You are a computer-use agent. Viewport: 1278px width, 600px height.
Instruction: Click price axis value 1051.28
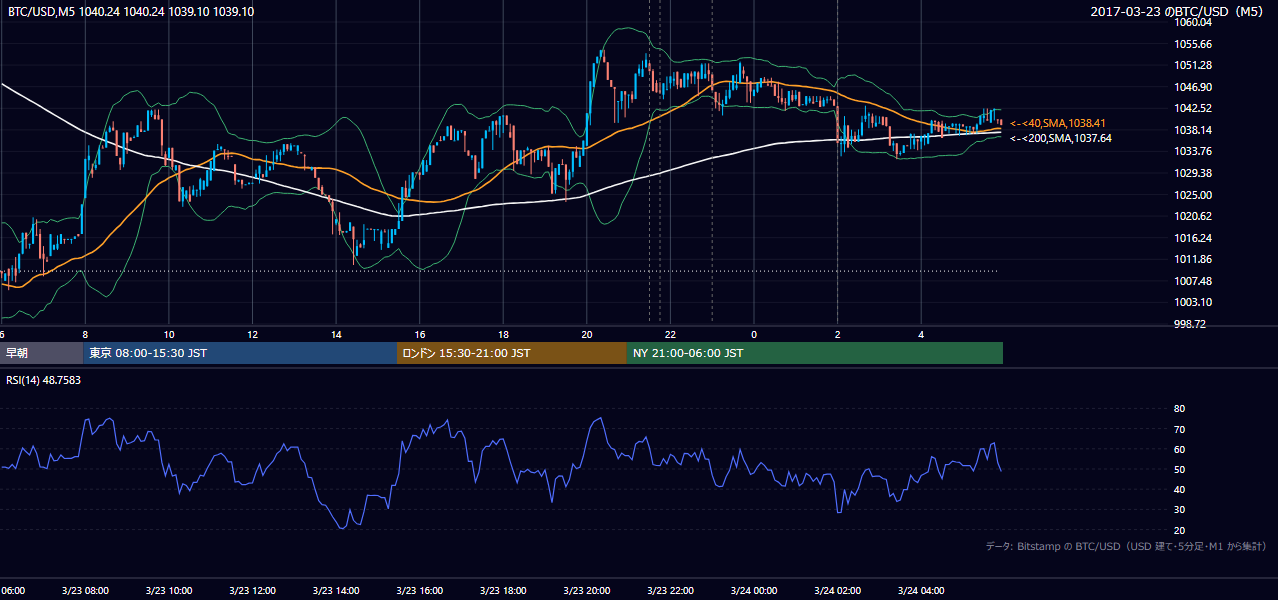pyautogui.click(x=1193, y=66)
